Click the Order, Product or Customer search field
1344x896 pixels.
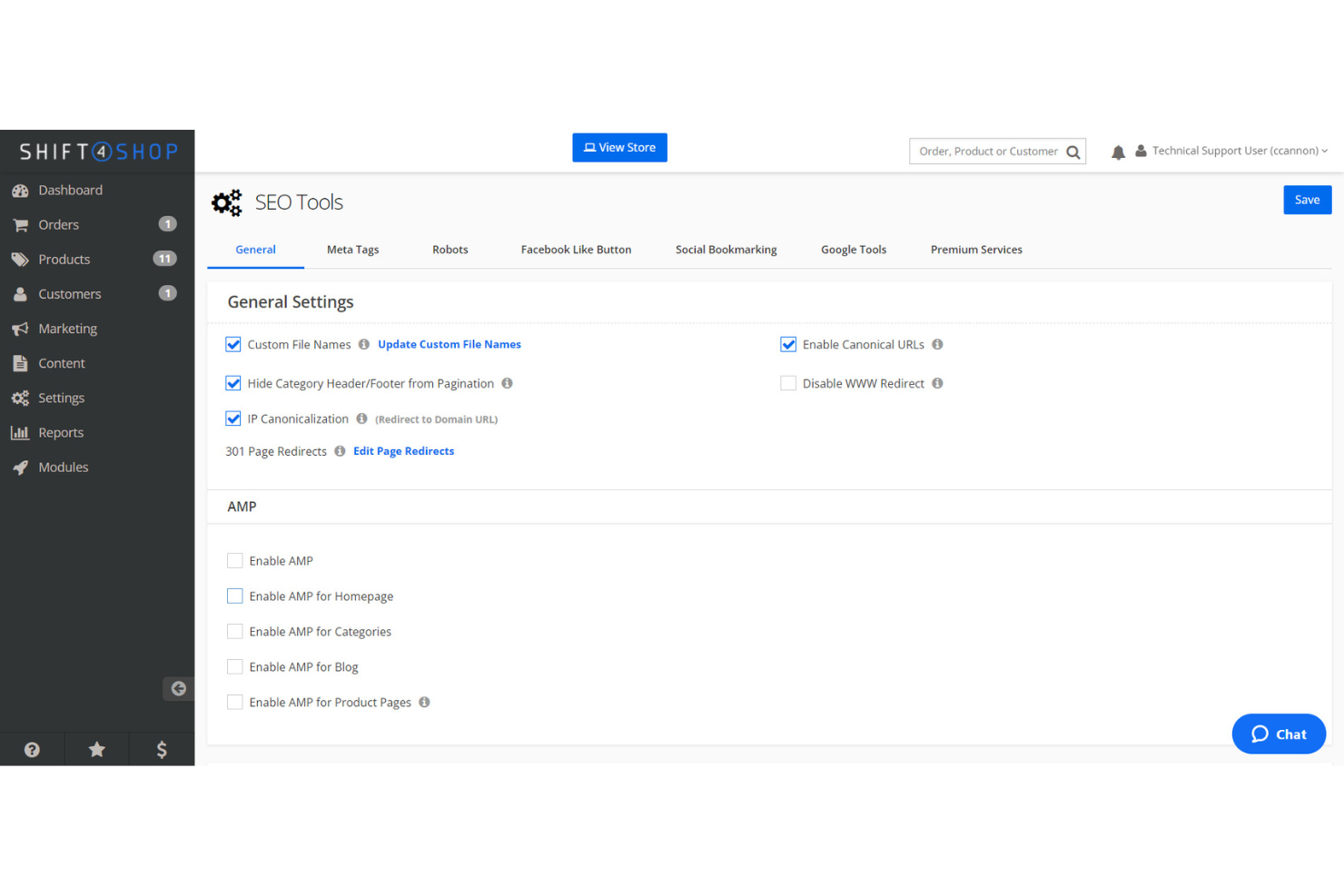(988, 151)
